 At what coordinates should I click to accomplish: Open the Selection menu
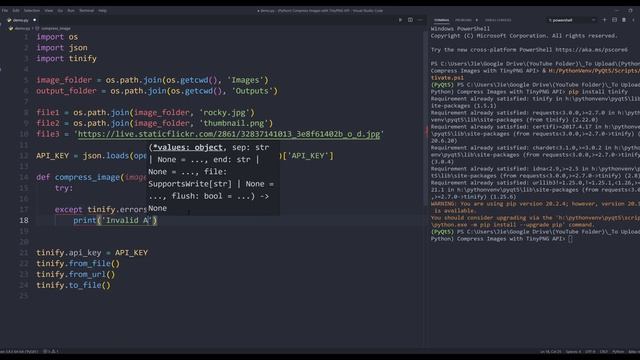pyautogui.click(x=31, y=11)
